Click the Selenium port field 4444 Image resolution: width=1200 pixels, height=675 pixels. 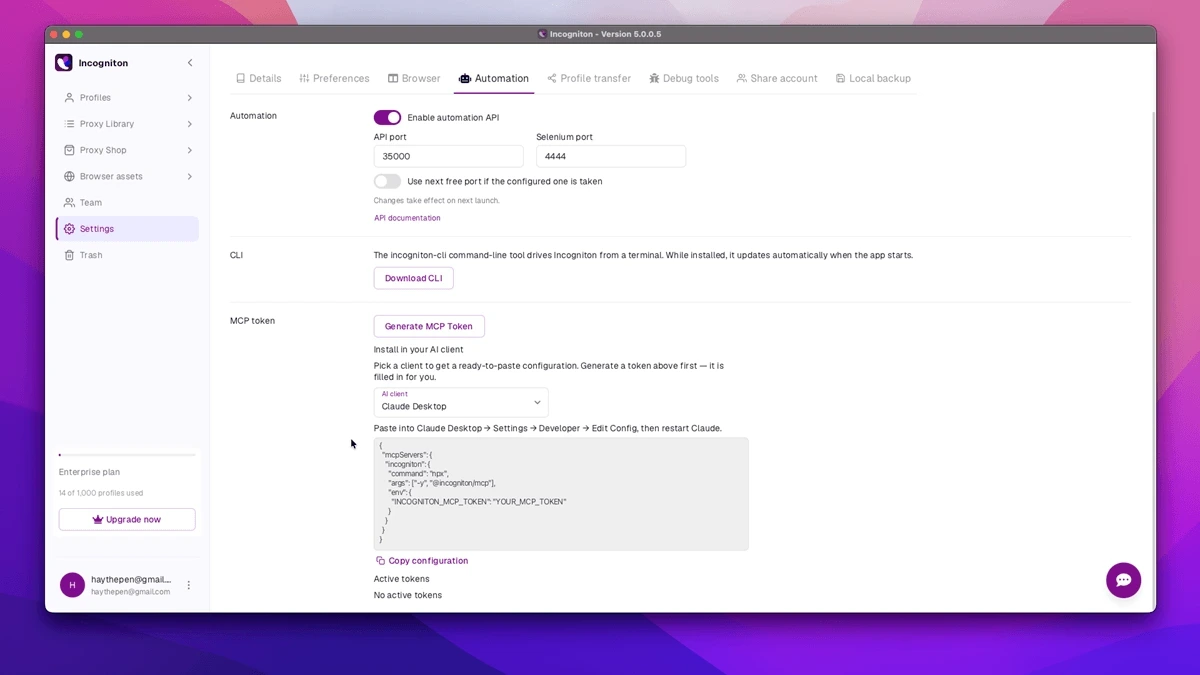(611, 156)
